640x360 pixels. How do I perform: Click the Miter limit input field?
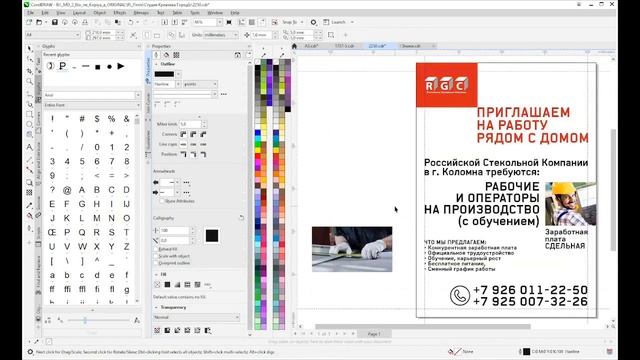click(x=190, y=124)
